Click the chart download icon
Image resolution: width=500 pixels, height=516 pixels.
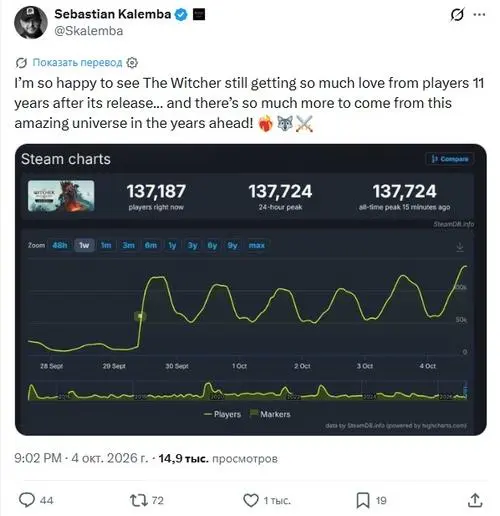tap(460, 247)
